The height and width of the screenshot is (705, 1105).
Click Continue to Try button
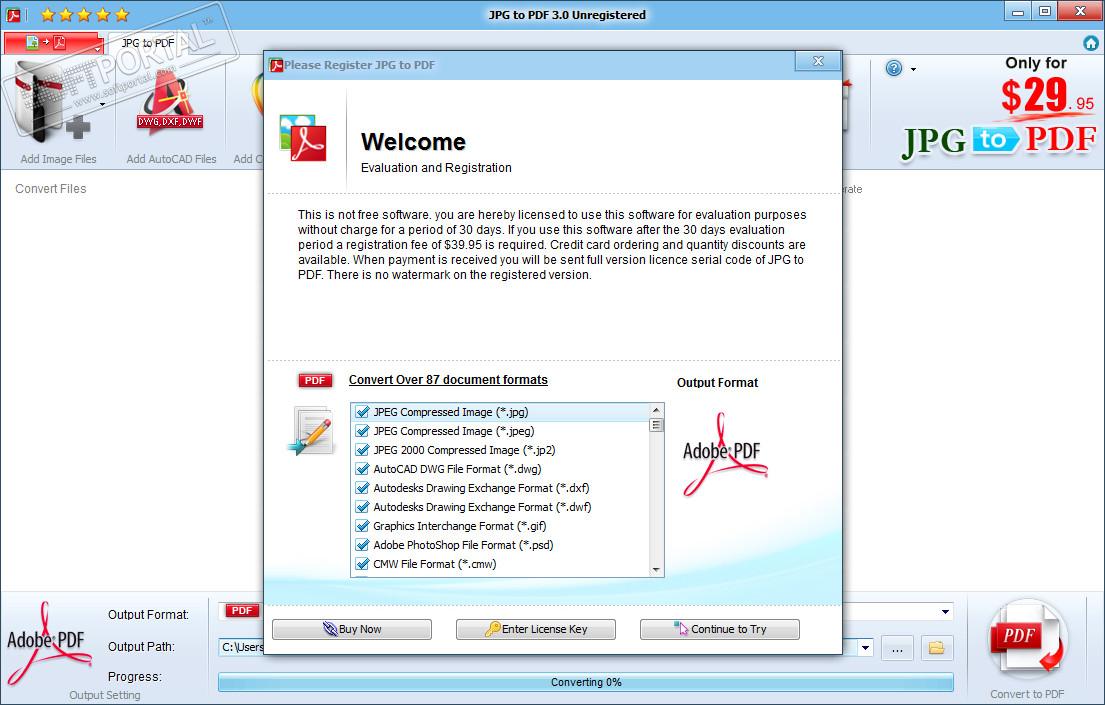pos(720,629)
